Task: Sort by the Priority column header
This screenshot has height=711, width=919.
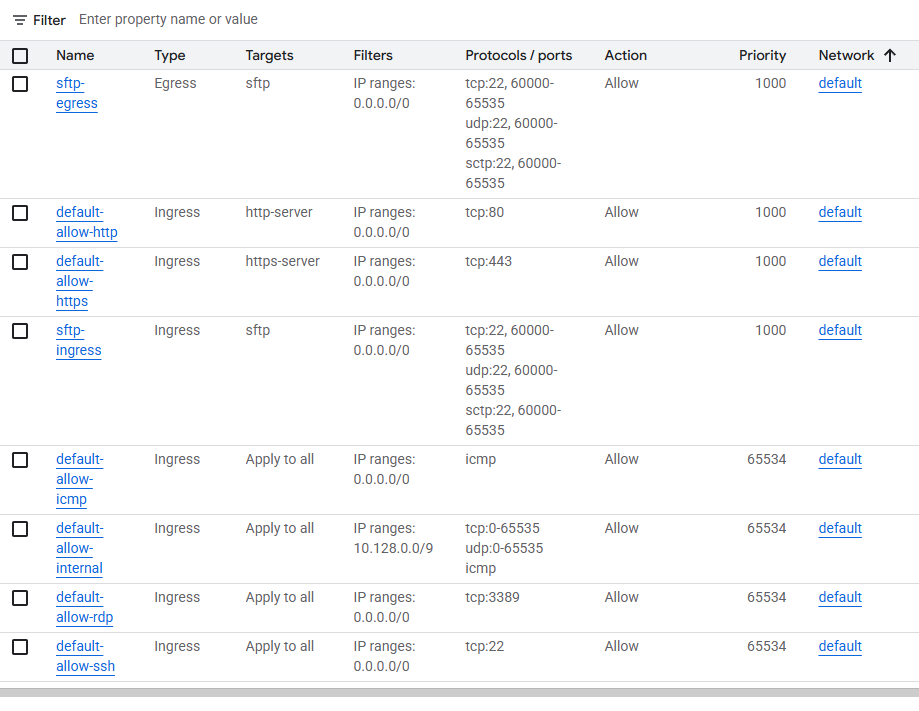Action: click(762, 56)
